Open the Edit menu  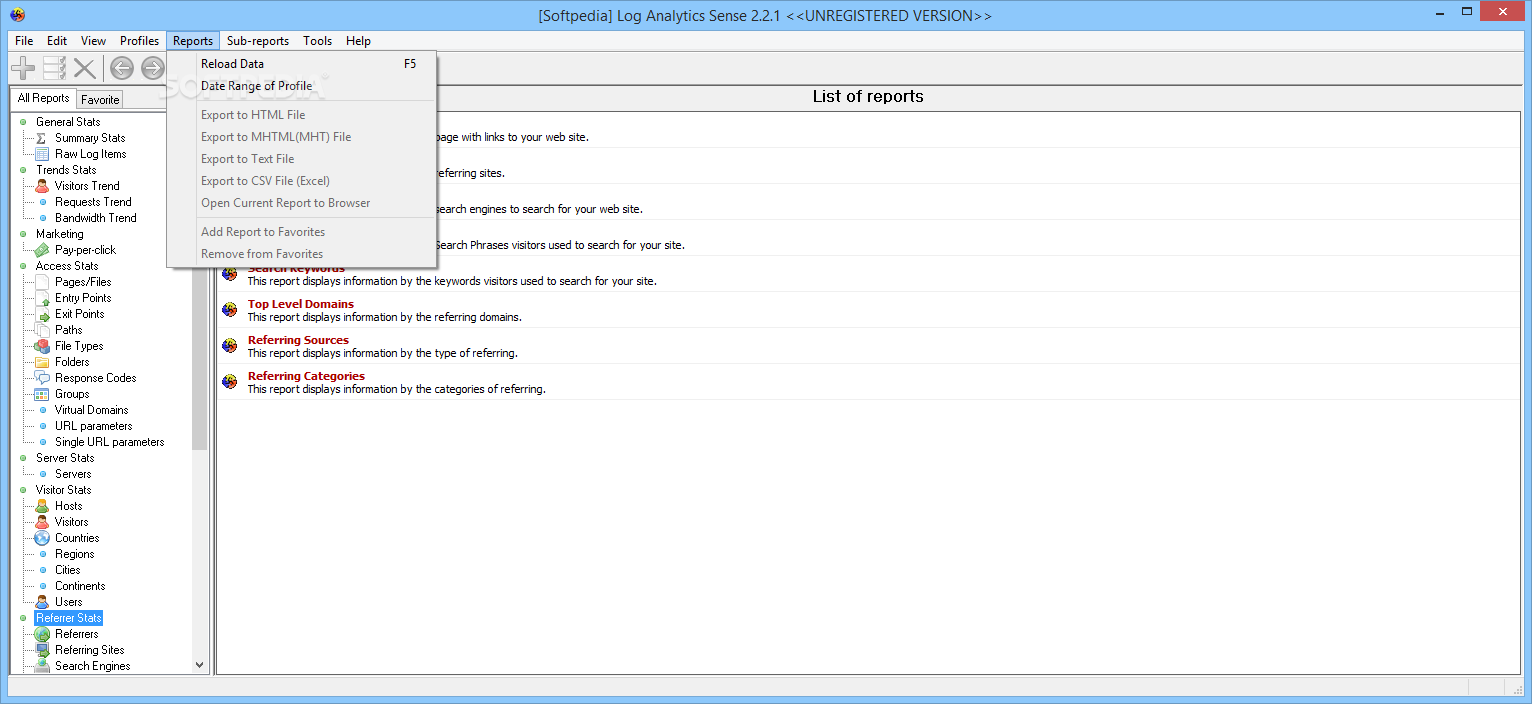[x=57, y=41]
